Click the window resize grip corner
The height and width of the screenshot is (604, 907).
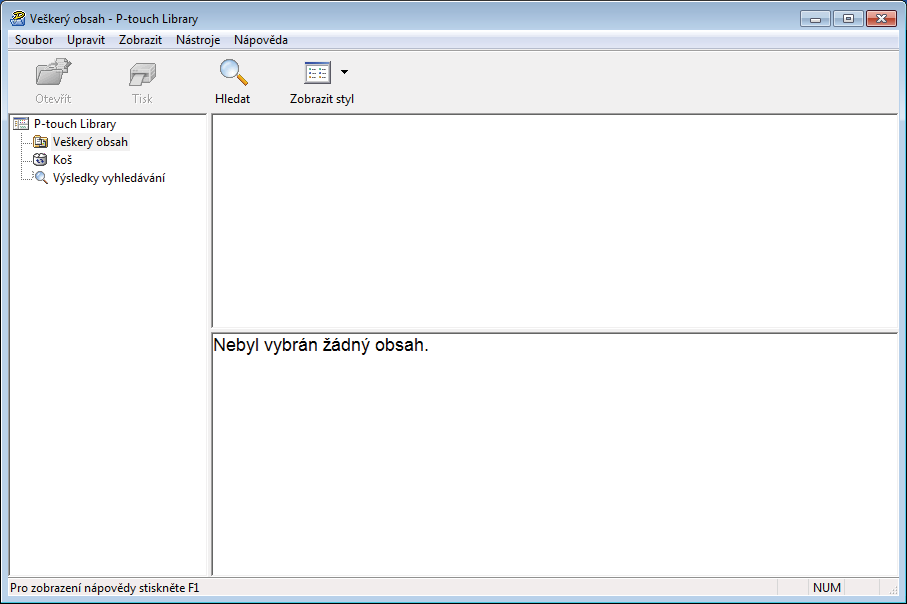[893, 590]
